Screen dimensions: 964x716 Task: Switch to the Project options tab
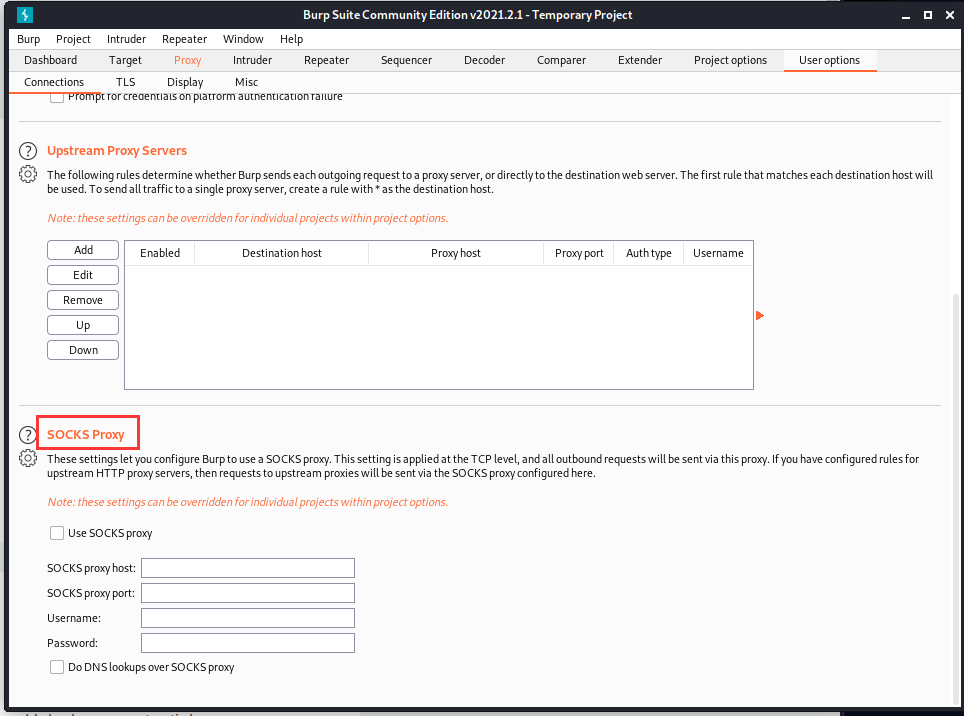[730, 60]
